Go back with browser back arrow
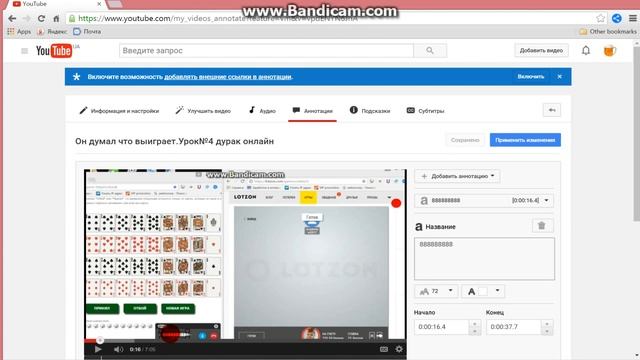Screen dimensions: 640x360 point(12,18)
